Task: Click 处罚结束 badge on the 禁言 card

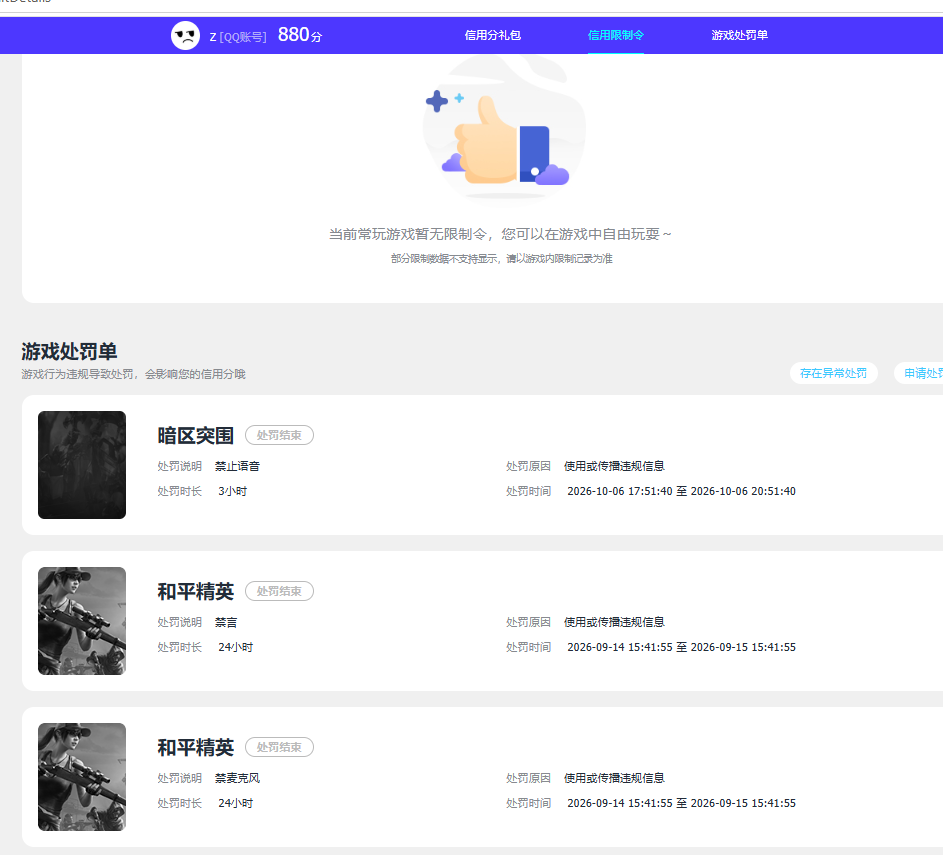Action: (279, 591)
